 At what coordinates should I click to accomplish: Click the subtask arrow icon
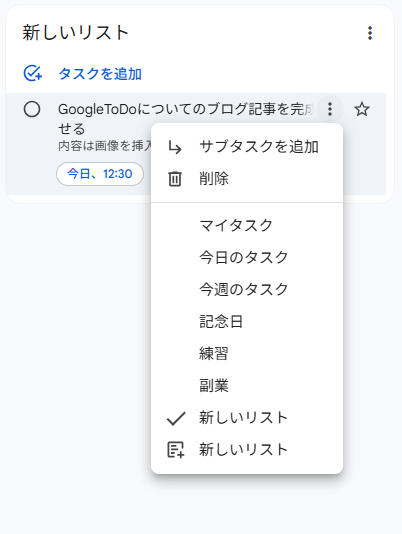point(175,147)
